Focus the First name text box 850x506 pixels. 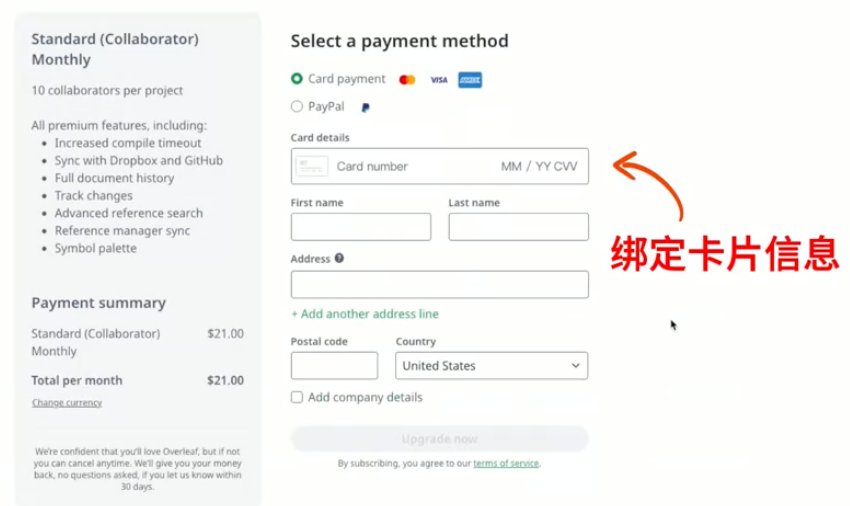(x=361, y=227)
